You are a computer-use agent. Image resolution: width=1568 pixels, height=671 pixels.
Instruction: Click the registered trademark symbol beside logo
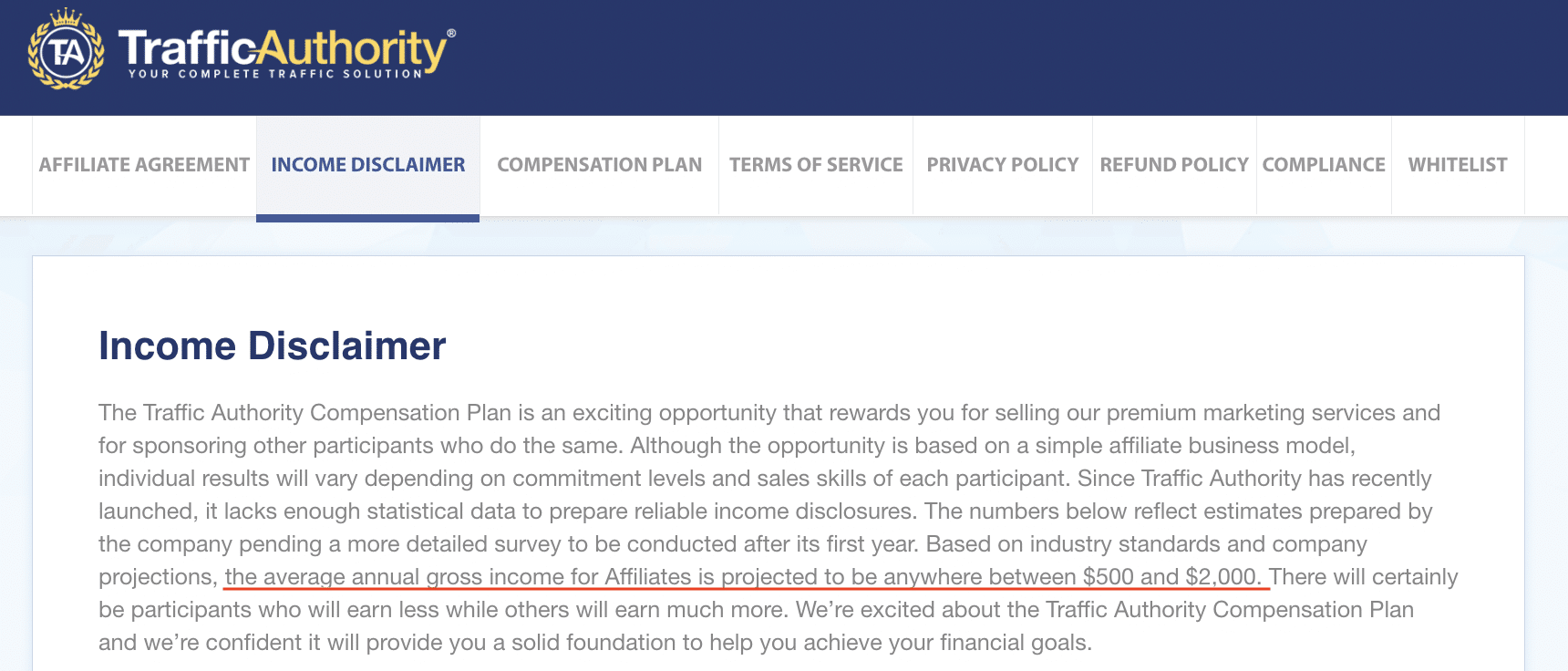pyautogui.click(x=451, y=33)
